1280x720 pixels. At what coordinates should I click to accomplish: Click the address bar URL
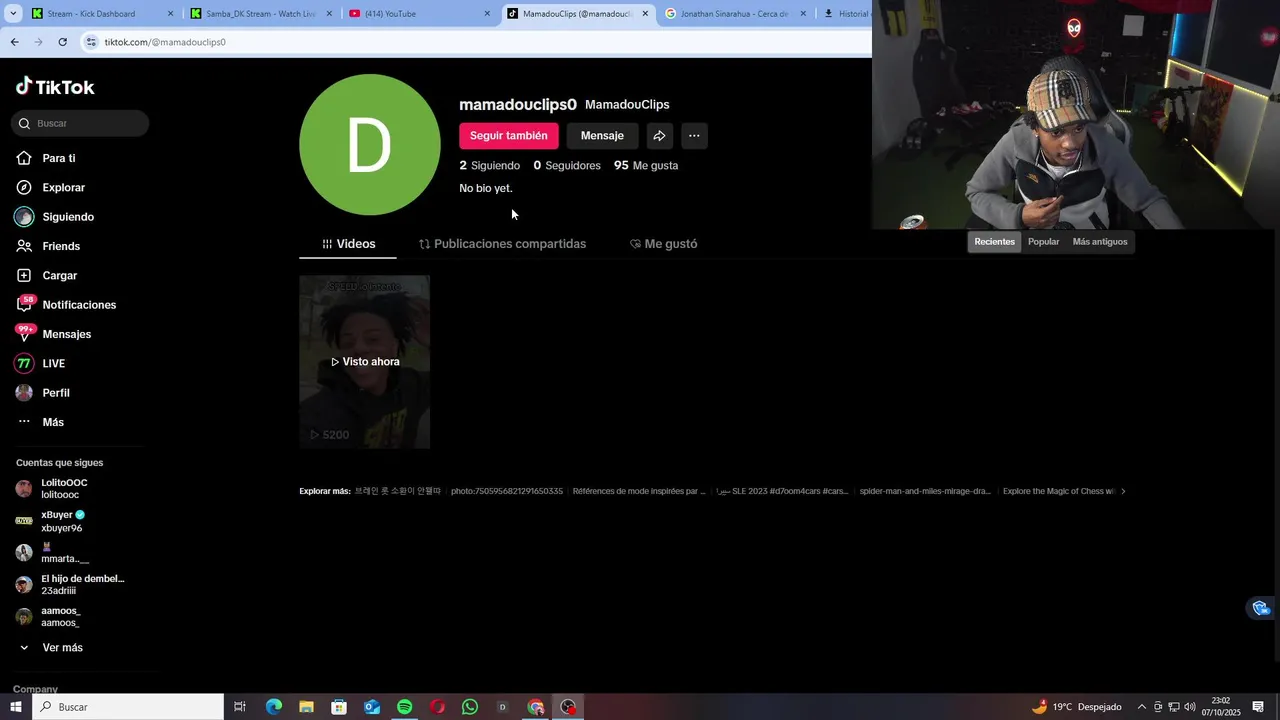[x=165, y=42]
